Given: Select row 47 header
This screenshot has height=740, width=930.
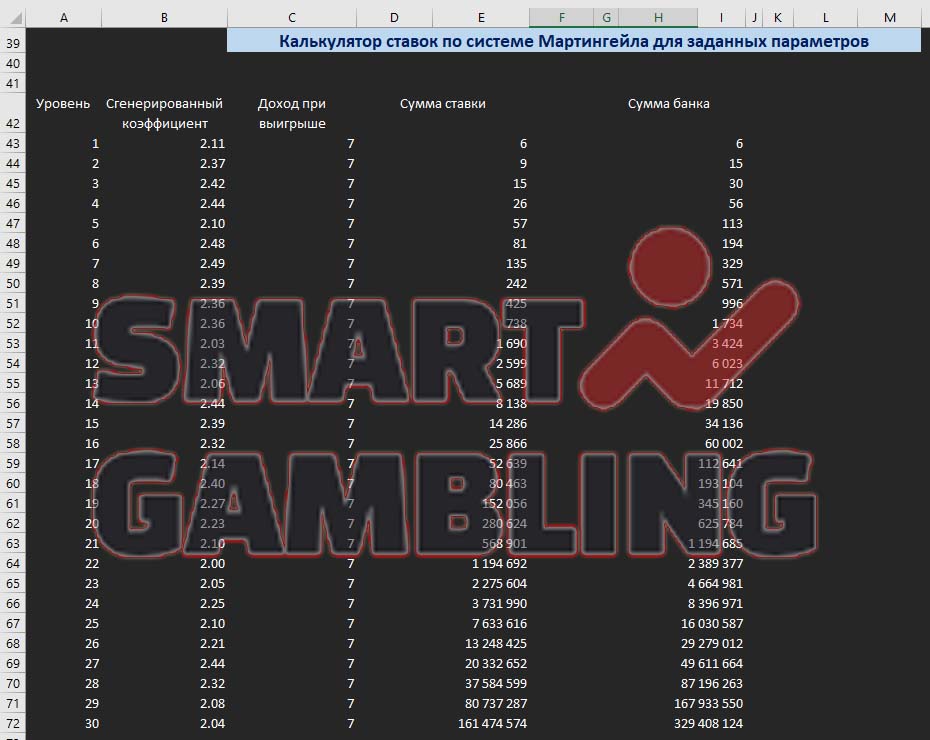Looking at the screenshot, I should 13,224.
